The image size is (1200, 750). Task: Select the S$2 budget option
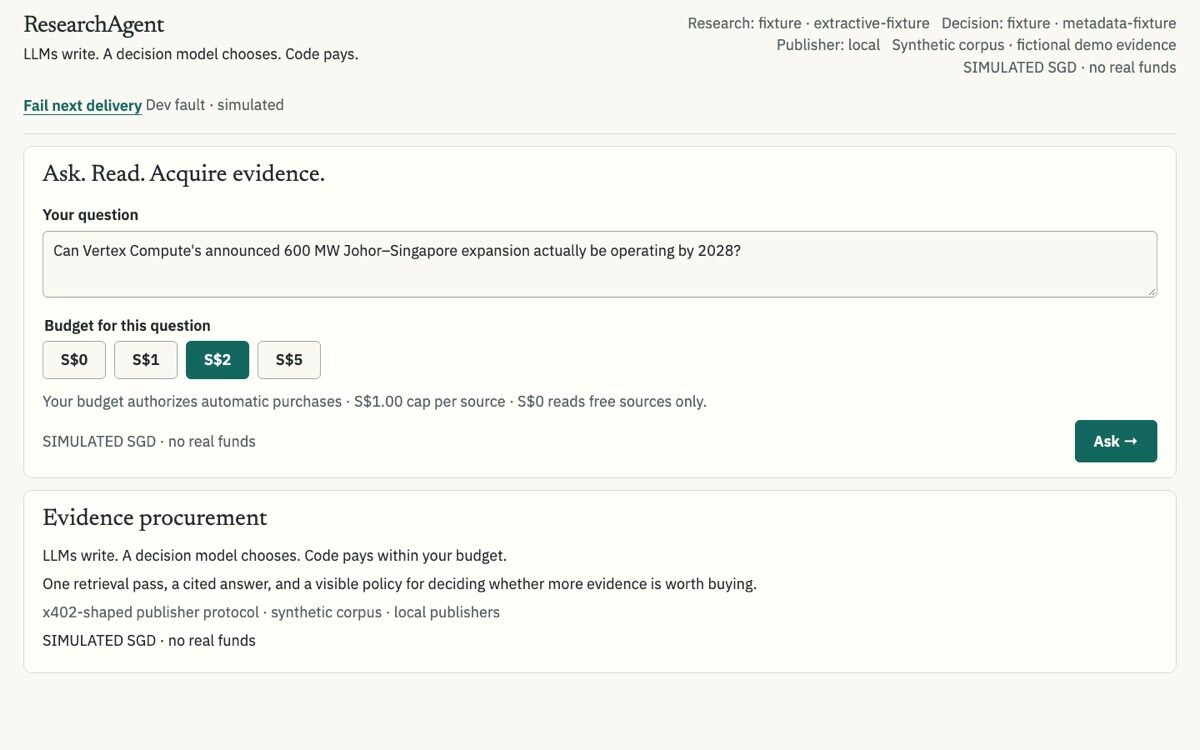point(217,360)
